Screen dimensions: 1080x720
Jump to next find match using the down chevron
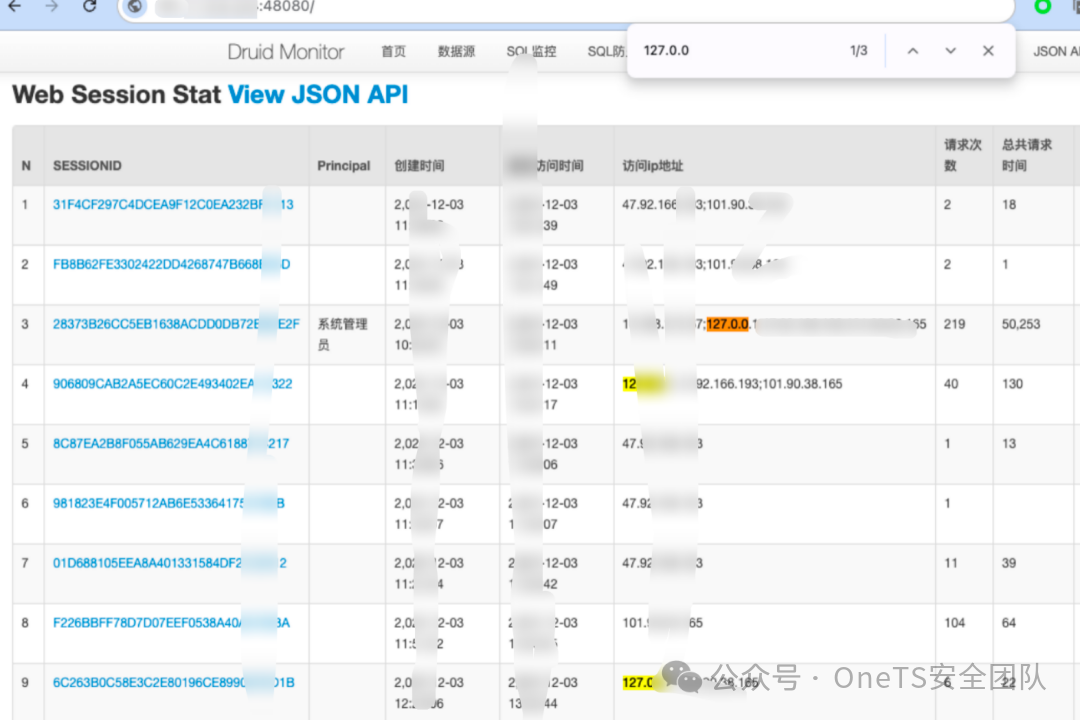point(951,51)
